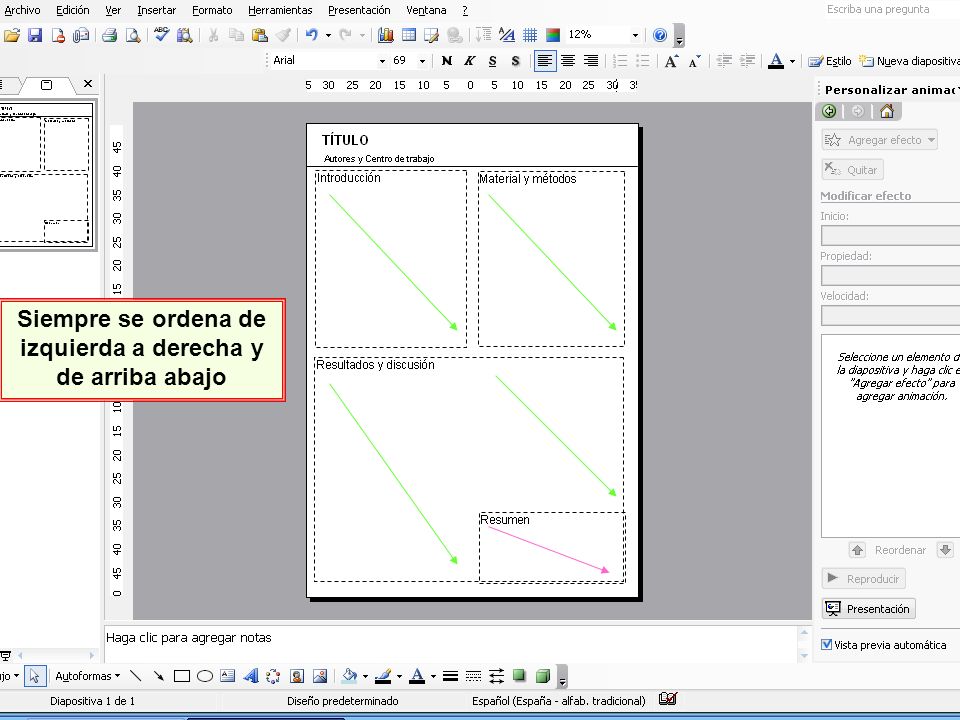Viewport: 960px width, 720px height.
Task: Insert clip art from the drawing toolbar
Action: [297, 676]
